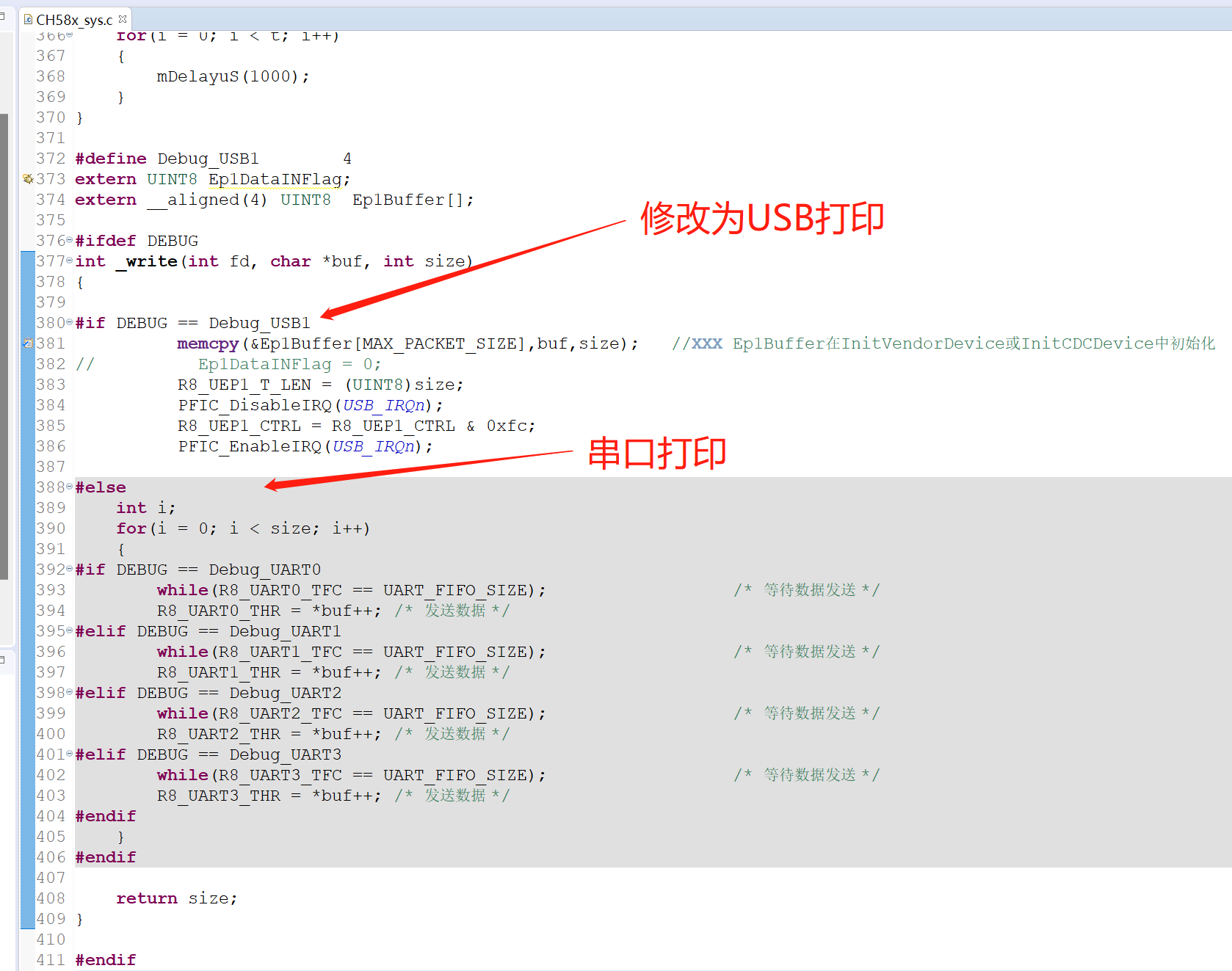Select the CH58x_sys.c editor tab
This screenshot has height=971, width=1232.
75,20
